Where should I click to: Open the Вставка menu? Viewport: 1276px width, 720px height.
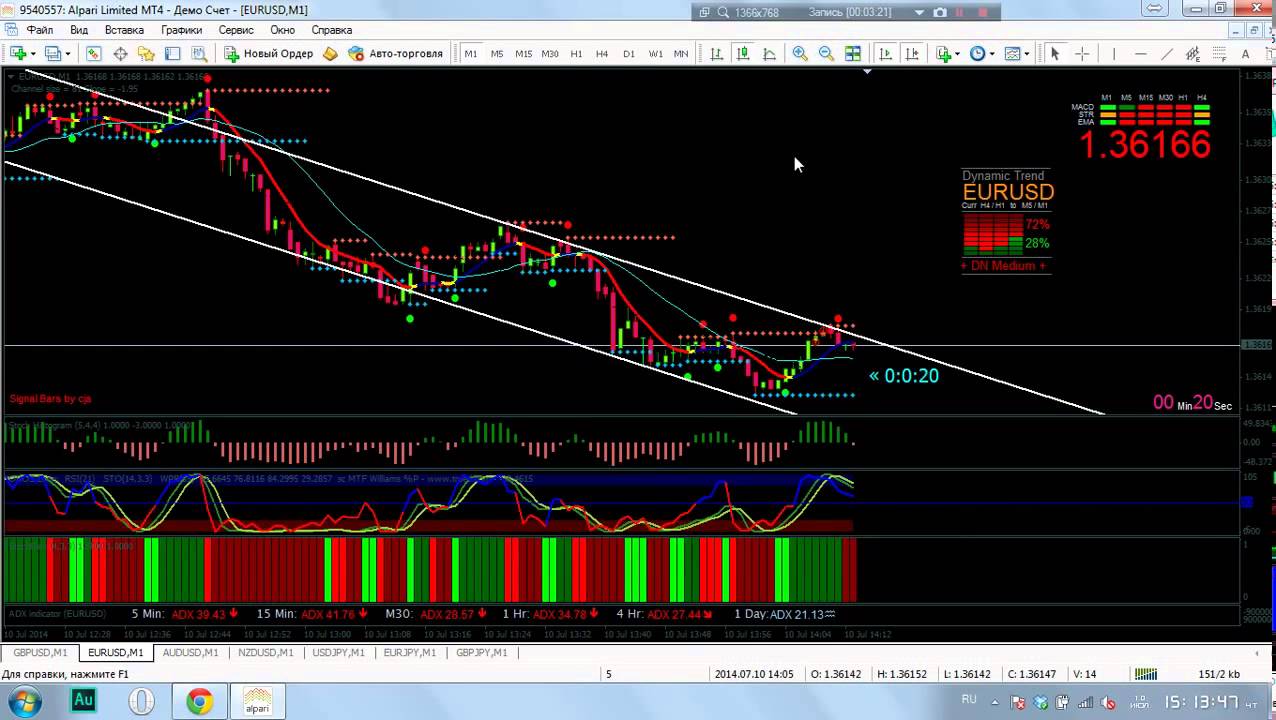(x=124, y=30)
